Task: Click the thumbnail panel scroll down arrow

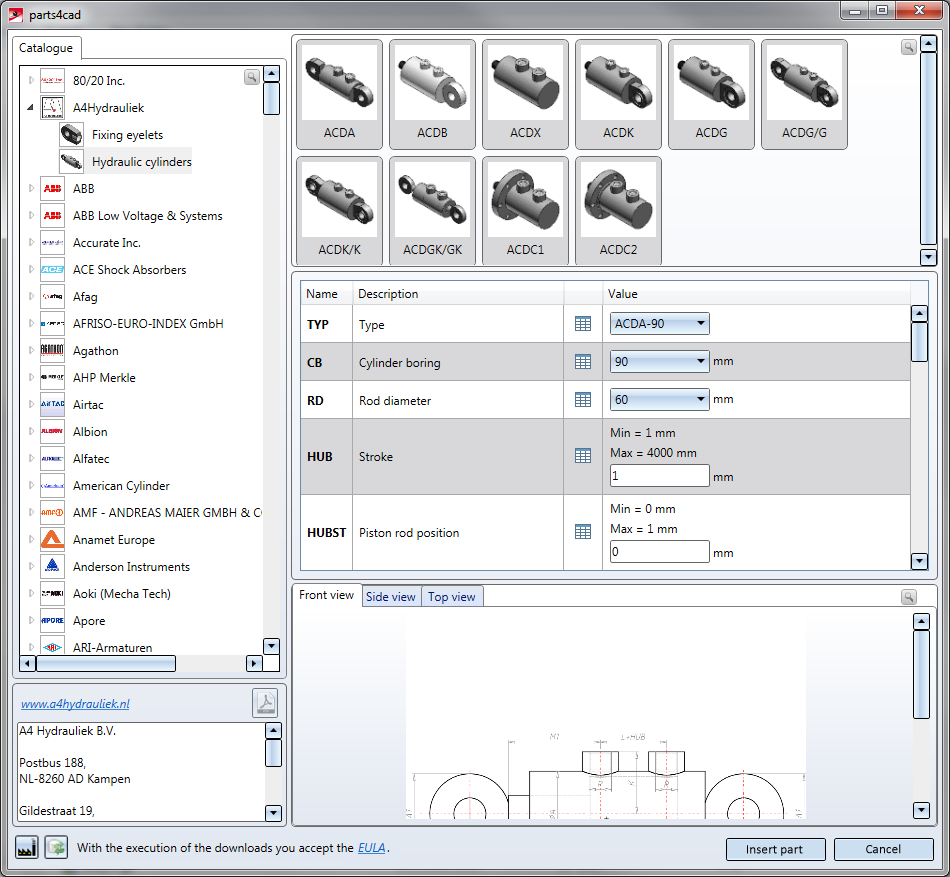Action: (928, 257)
